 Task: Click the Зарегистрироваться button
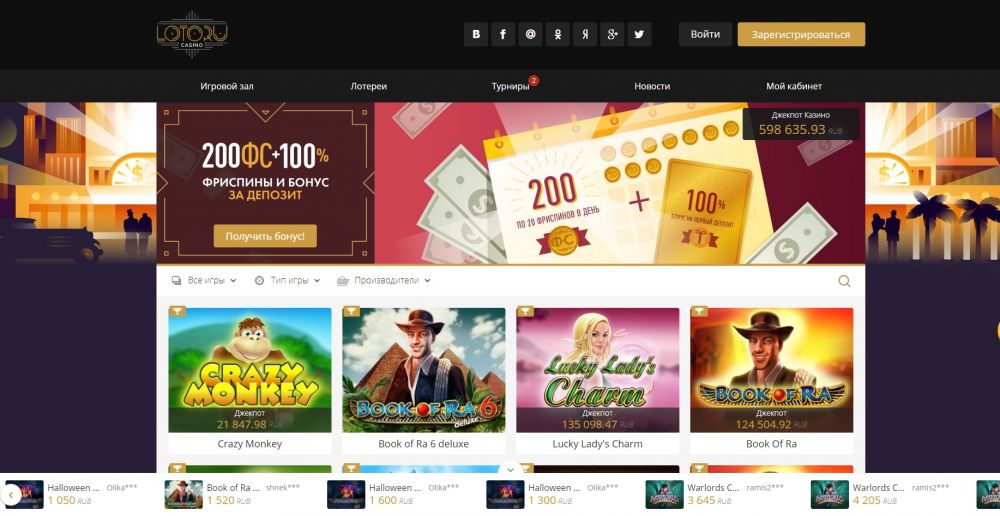[x=801, y=34]
